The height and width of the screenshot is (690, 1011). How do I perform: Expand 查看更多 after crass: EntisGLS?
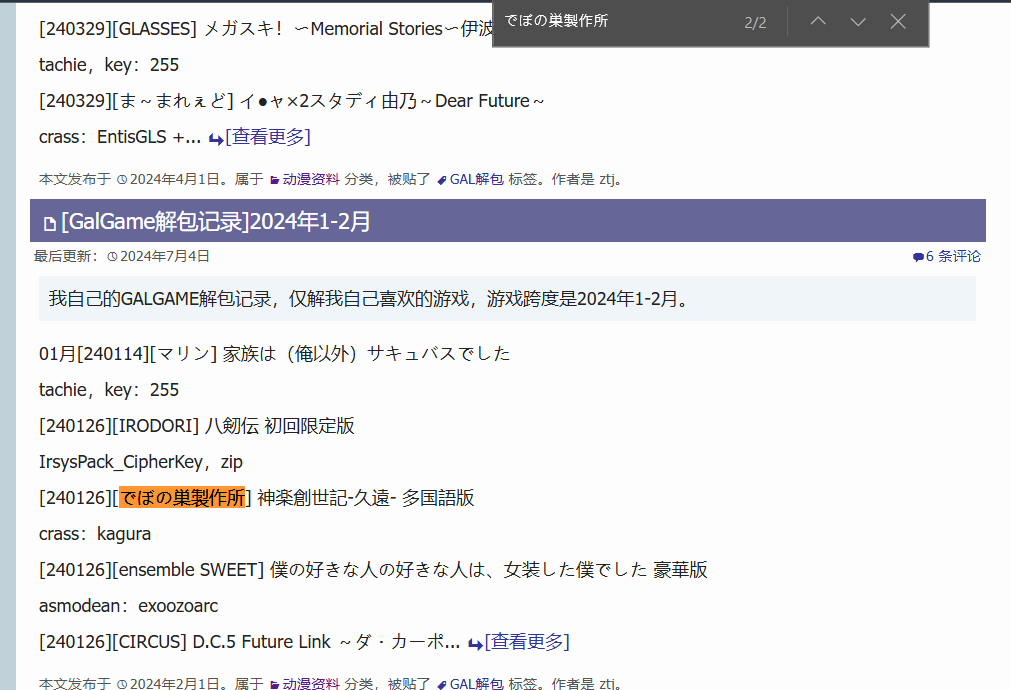(x=267, y=137)
